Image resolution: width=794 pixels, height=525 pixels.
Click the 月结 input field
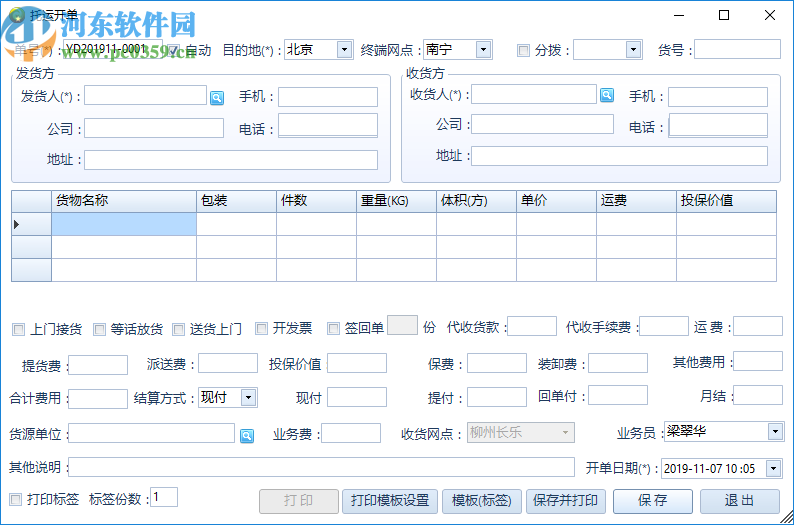(x=758, y=395)
